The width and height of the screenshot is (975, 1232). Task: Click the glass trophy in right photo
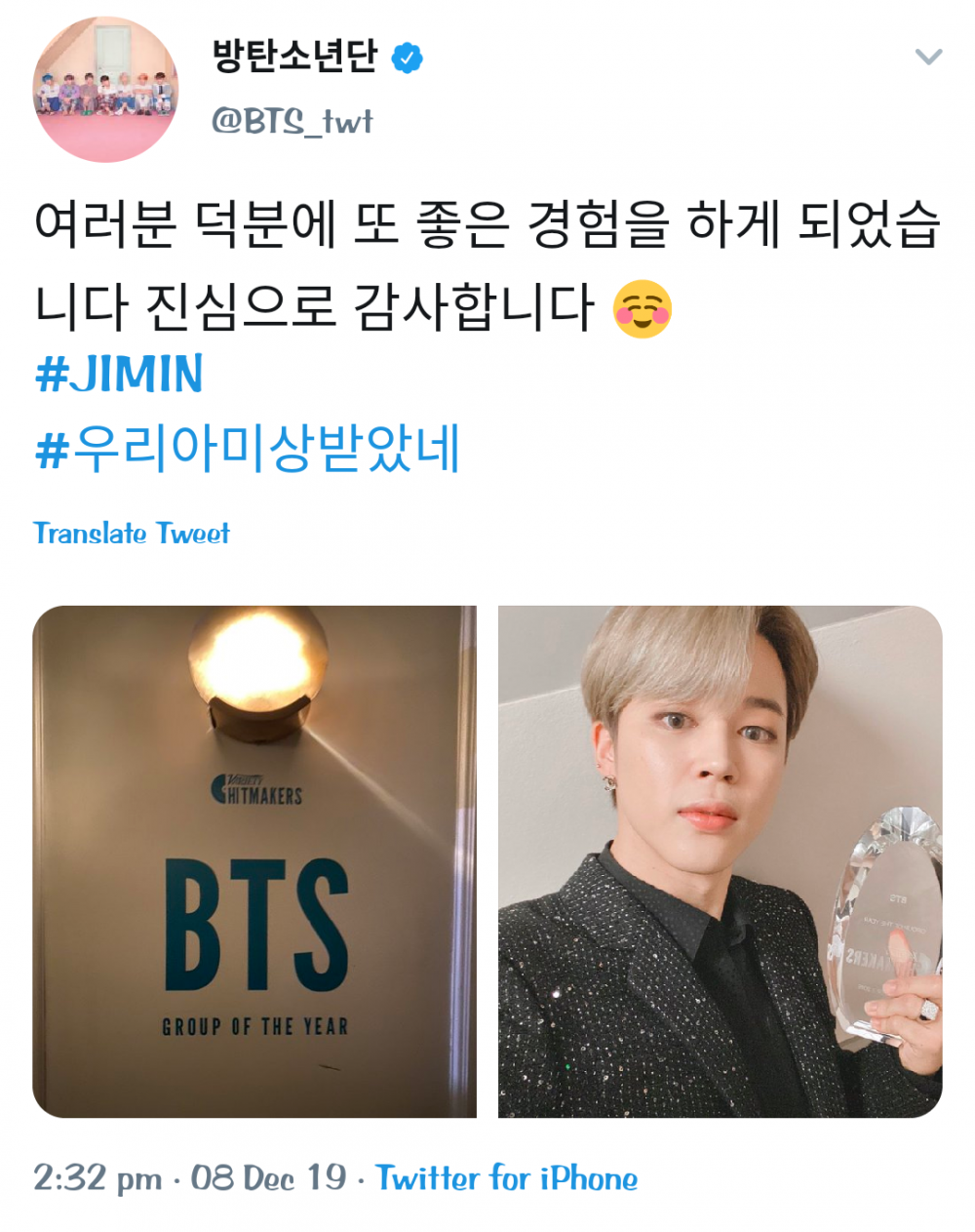click(885, 927)
